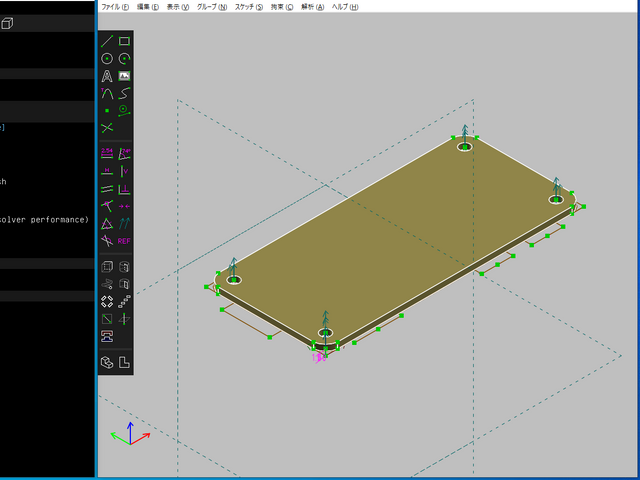Open the ファイル (File) menu
Screen dimensions: 640x480
(116, 6)
